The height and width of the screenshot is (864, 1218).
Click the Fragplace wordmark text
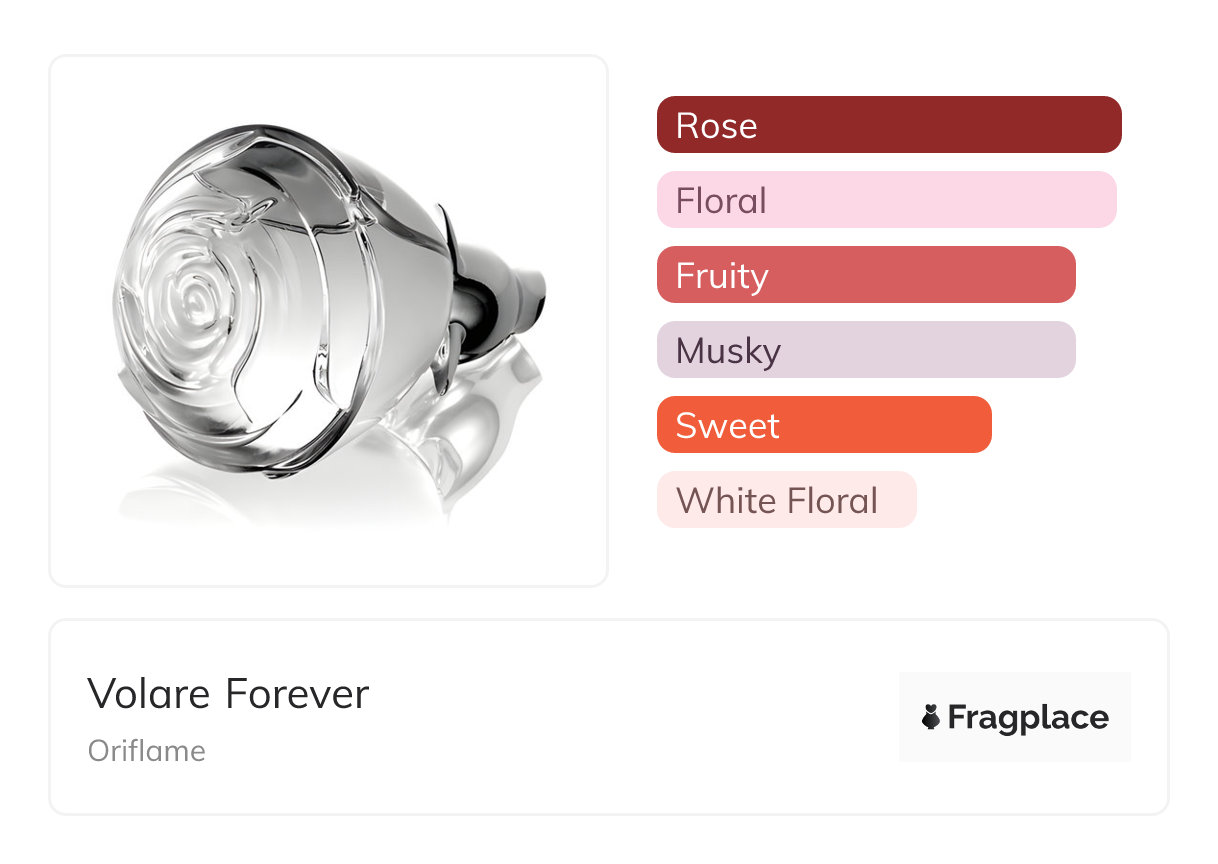[x=1028, y=718]
